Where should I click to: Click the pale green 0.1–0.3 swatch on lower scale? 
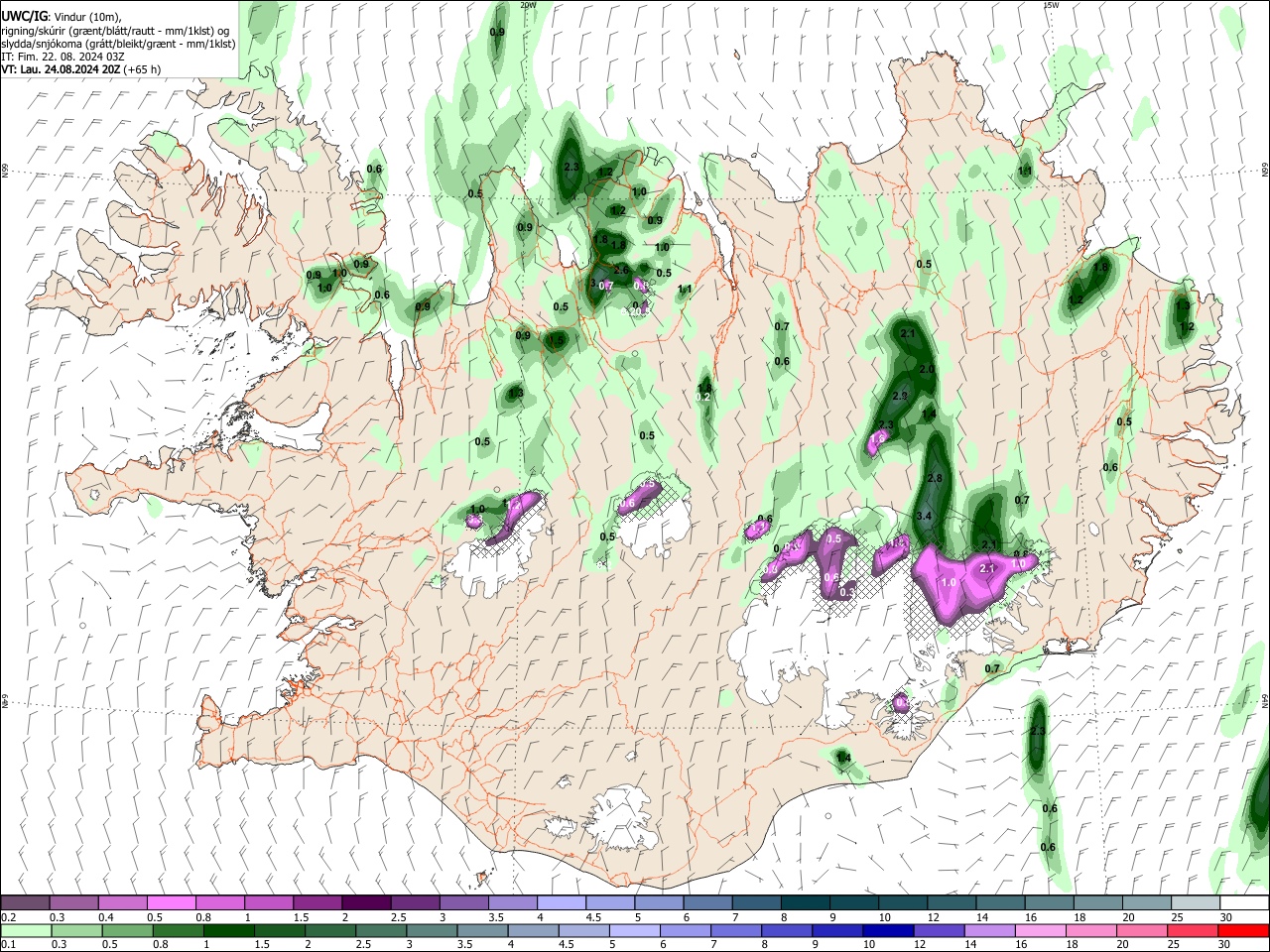(x=25, y=930)
